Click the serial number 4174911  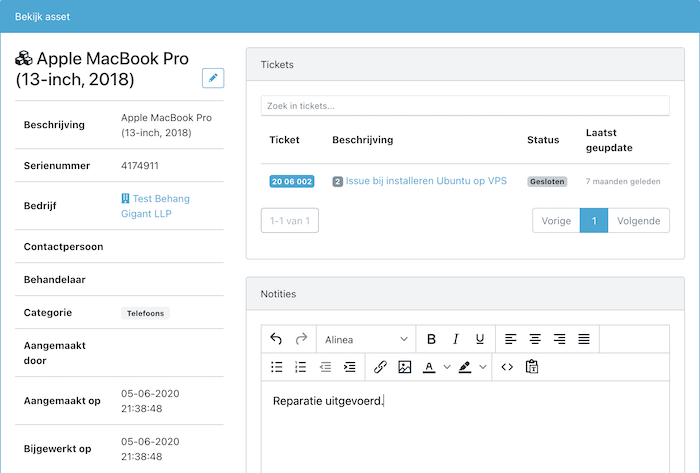(140, 166)
